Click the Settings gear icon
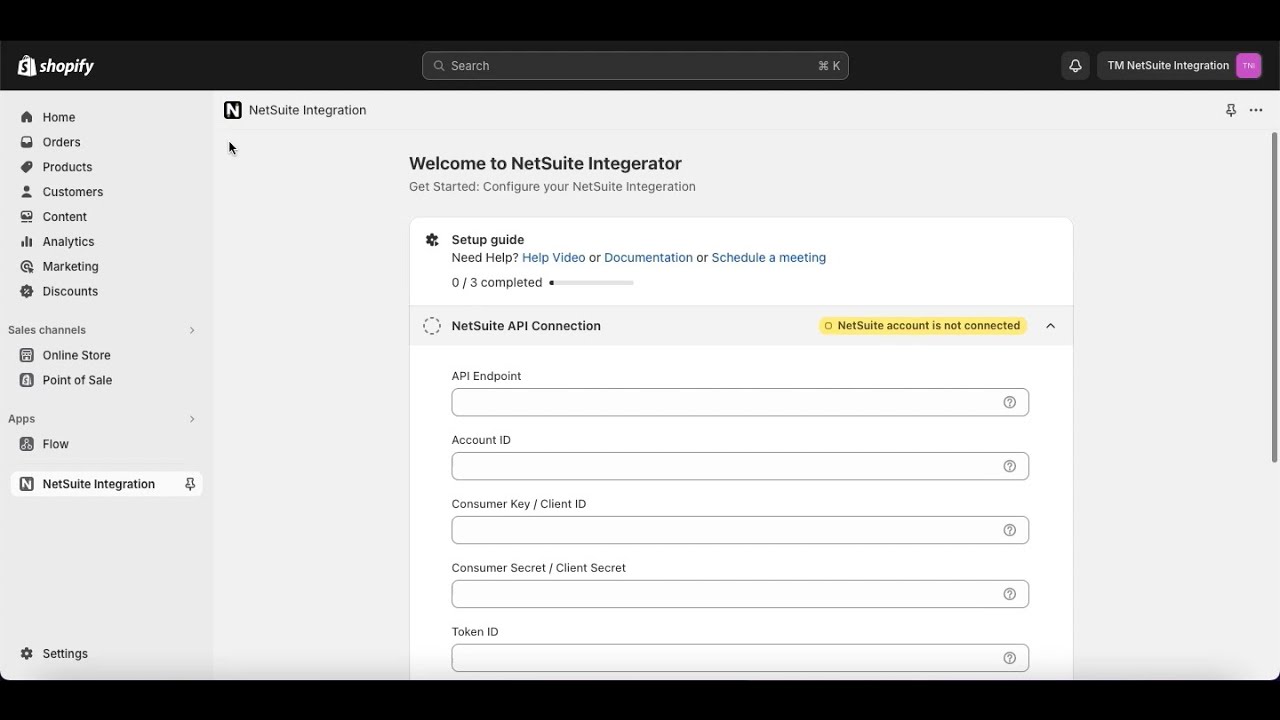The width and height of the screenshot is (1280, 720). click(x=27, y=654)
